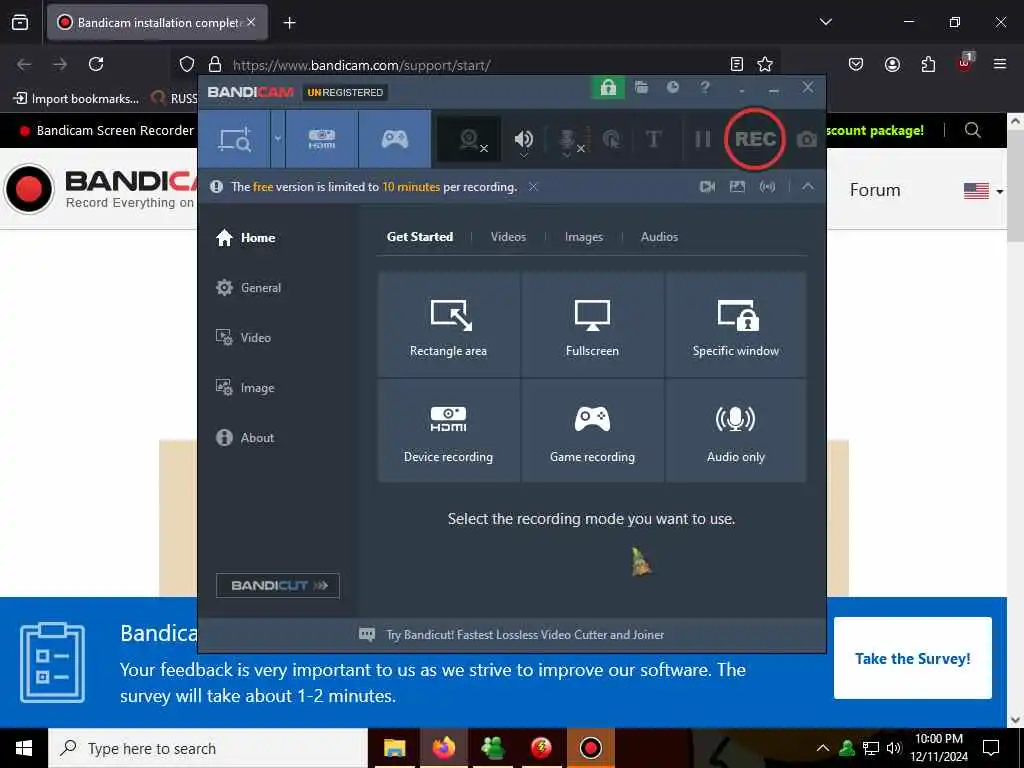Toggle Firefox reader view icon
1024x768 pixels.
pyautogui.click(x=737, y=64)
